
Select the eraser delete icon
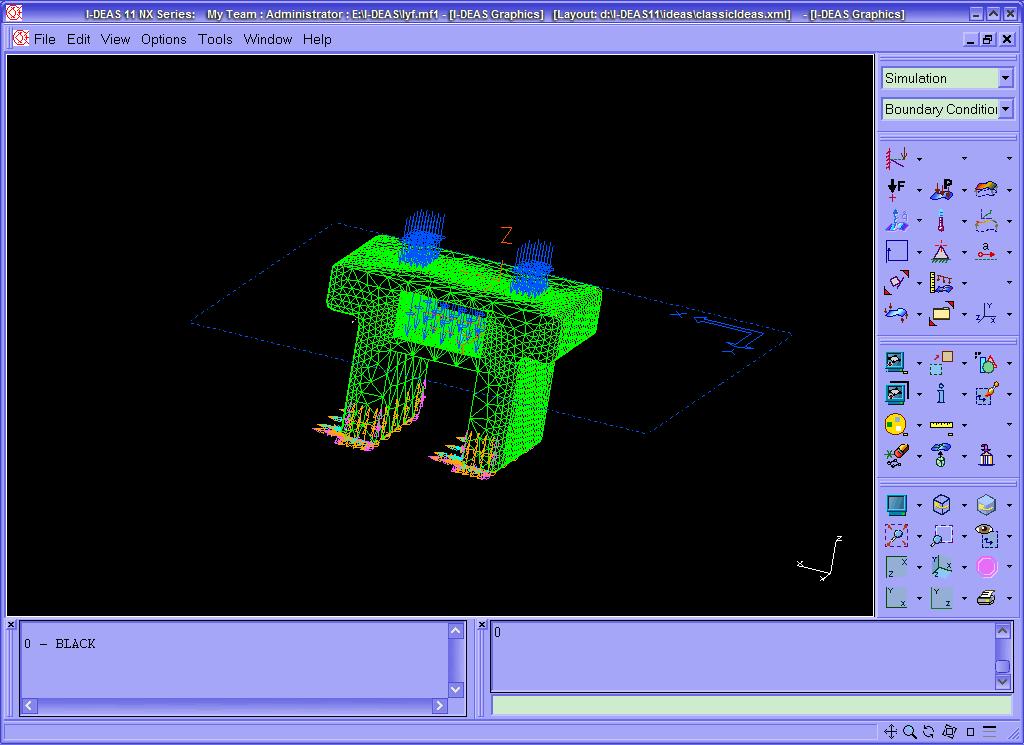tap(896, 456)
